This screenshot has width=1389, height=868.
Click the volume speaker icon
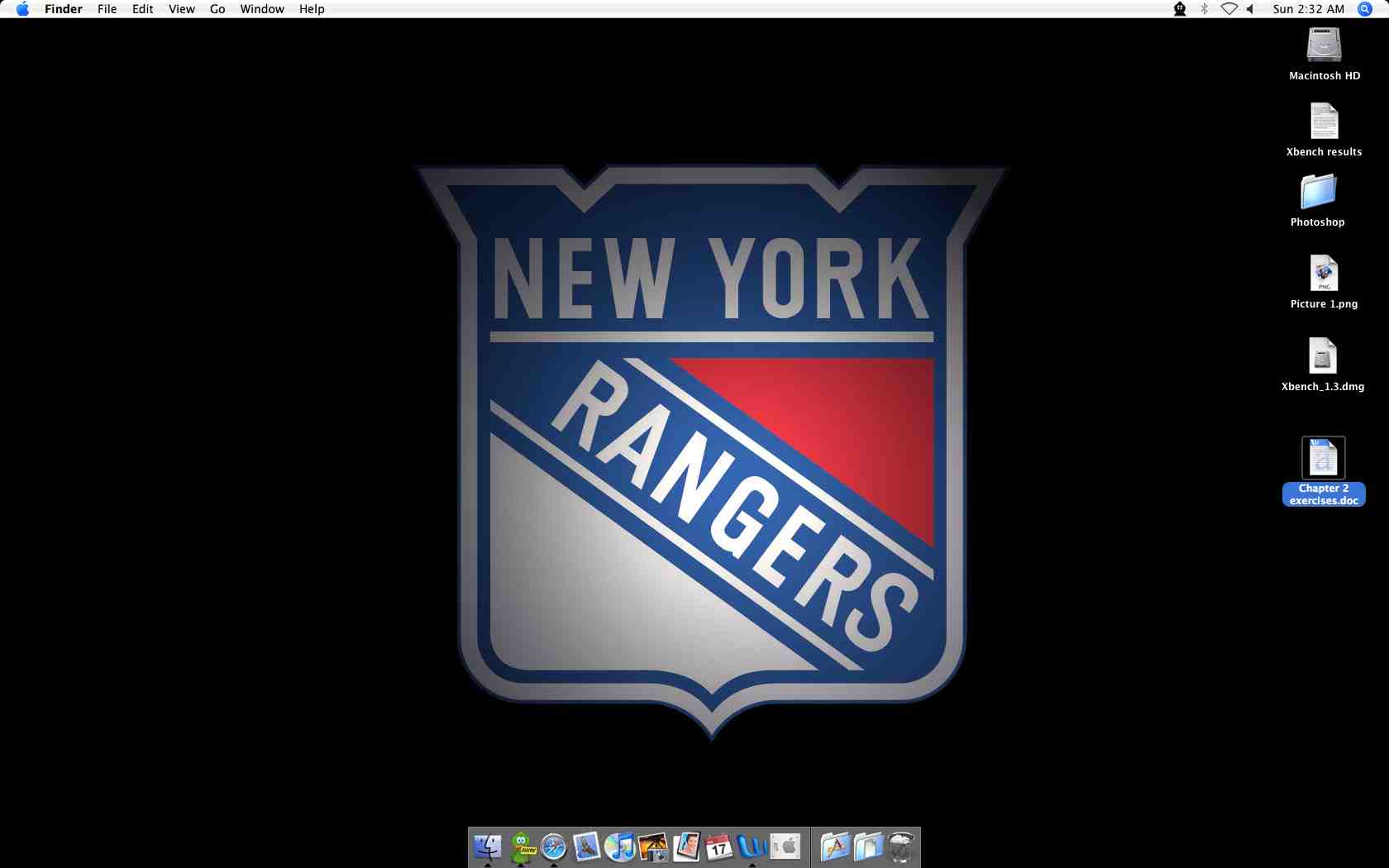tap(1250, 9)
